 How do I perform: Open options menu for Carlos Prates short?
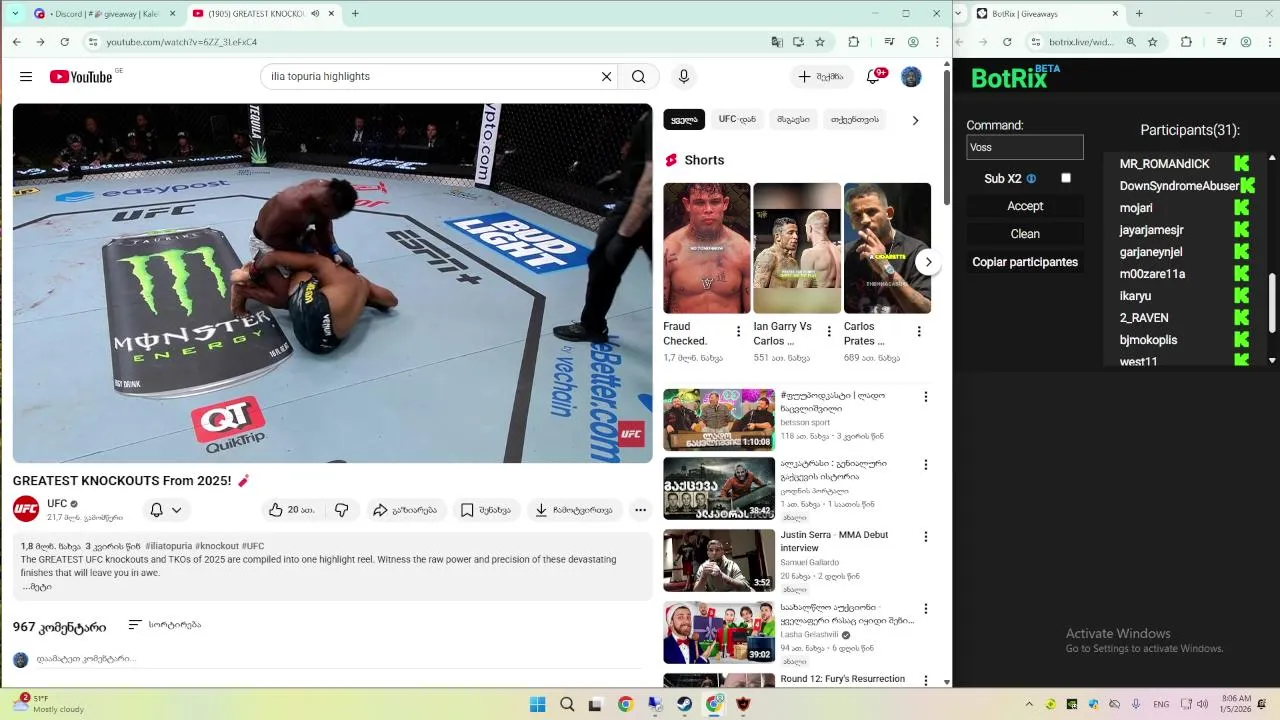pyautogui.click(x=919, y=332)
